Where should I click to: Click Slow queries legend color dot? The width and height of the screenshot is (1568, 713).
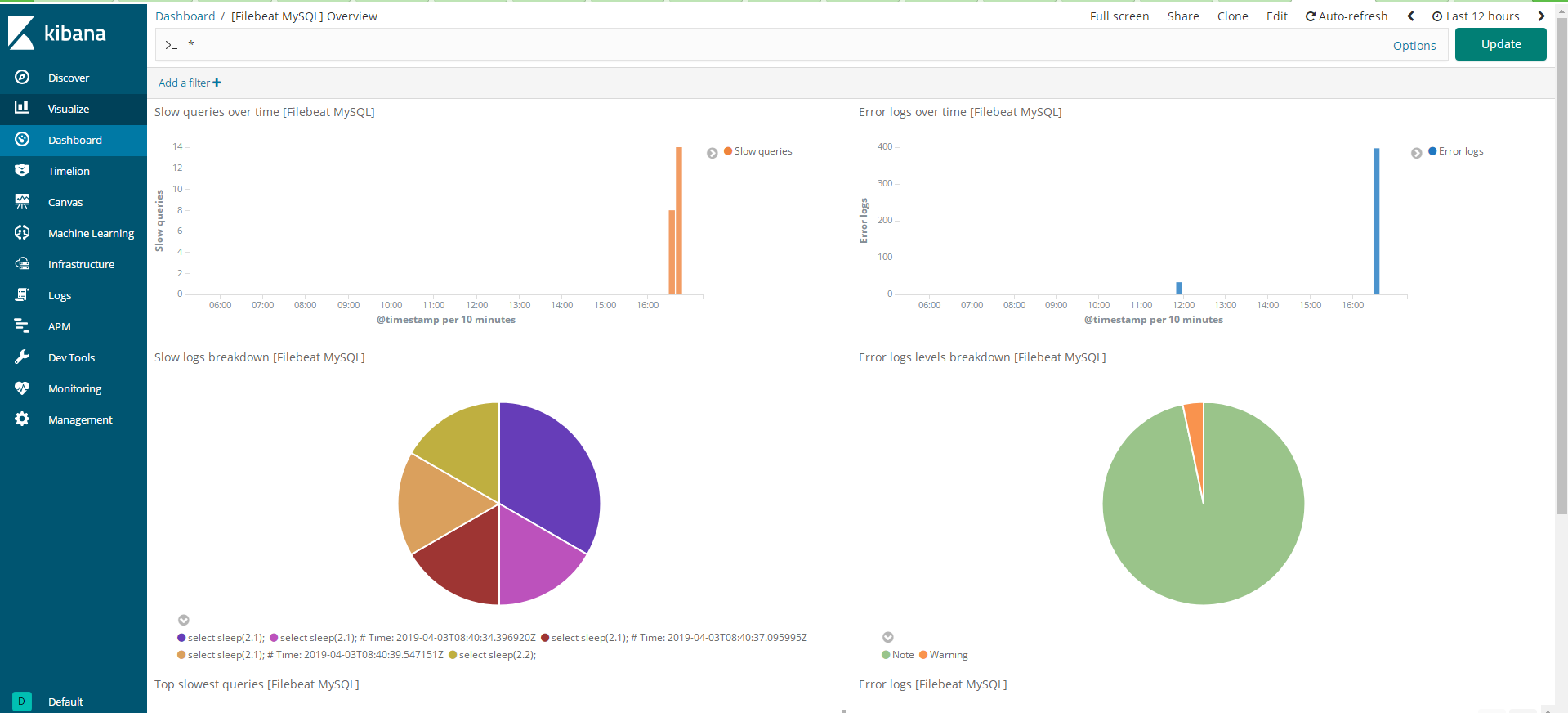pyautogui.click(x=728, y=151)
